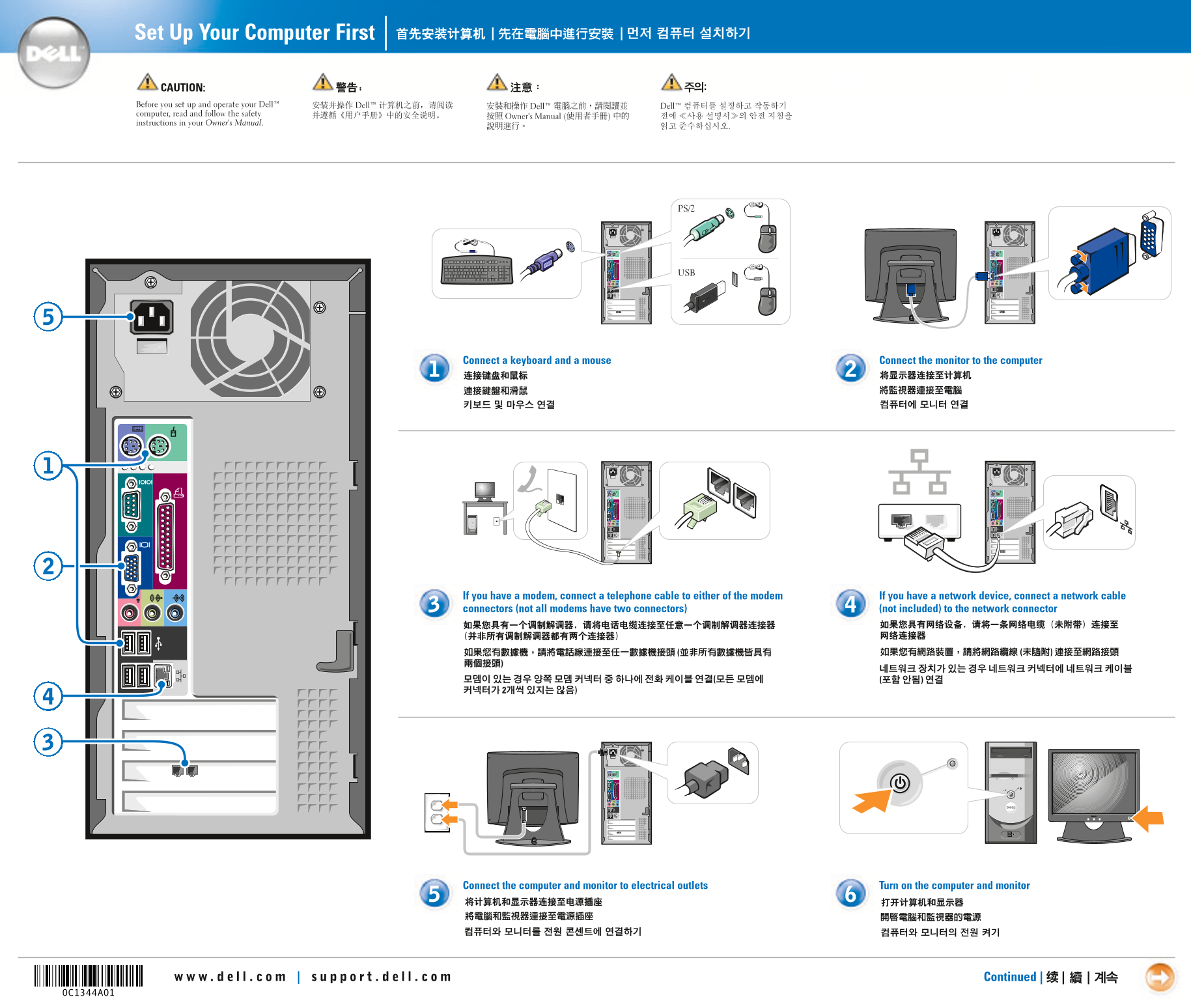
Task: Click the warning triangle beside 警告
Action: 322,82
